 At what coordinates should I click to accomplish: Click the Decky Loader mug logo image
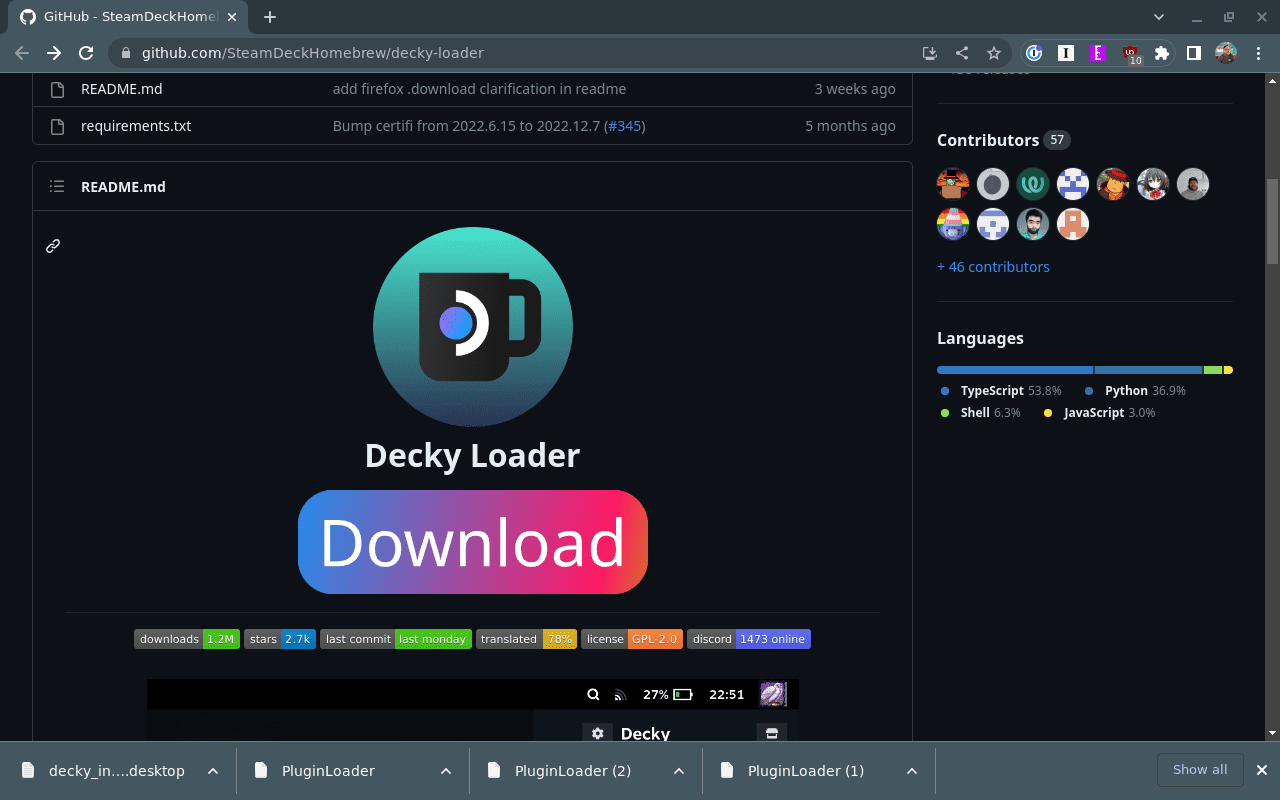tap(473, 327)
